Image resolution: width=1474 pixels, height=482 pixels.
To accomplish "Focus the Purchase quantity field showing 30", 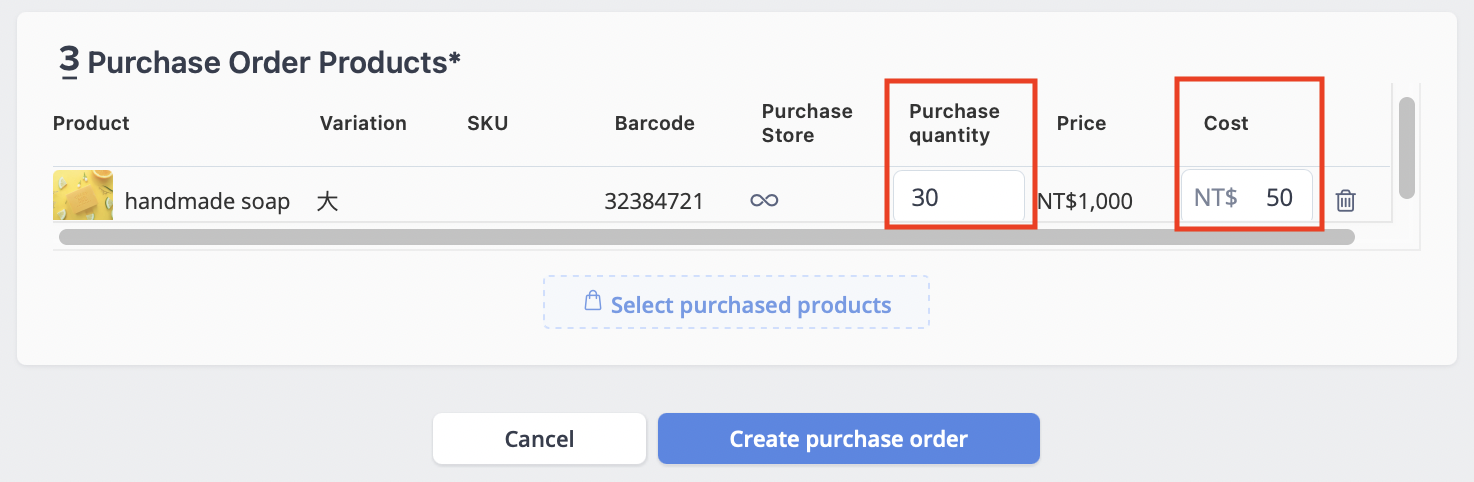I will click(x=959, y=197).
